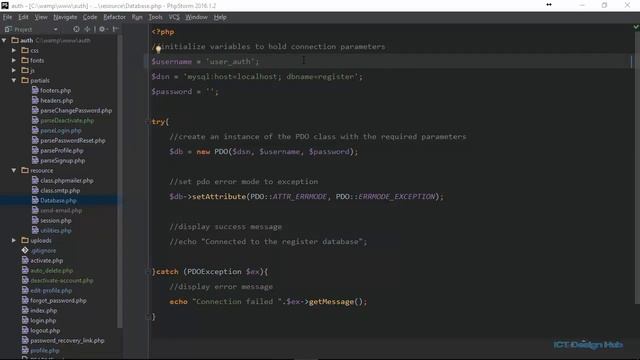The image size is (640, 360).
Task: Click the setAttribute method call
Action: pyautogui.click(x=219, y=196)
